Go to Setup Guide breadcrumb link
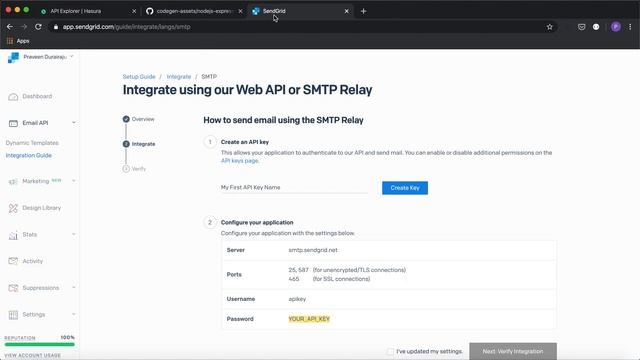This screenshot has height=360, width=640. point(139,77)
